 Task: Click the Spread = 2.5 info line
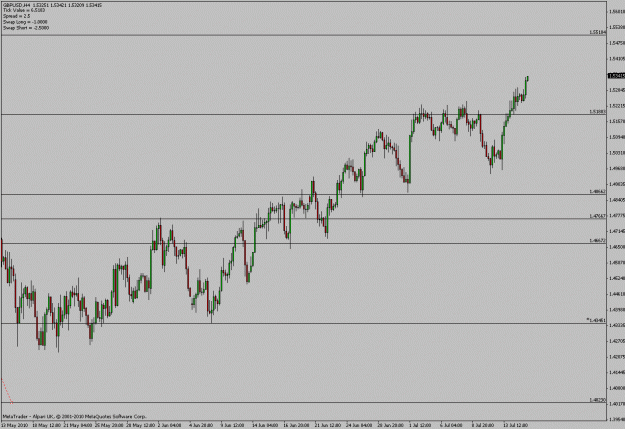(17, 16)
